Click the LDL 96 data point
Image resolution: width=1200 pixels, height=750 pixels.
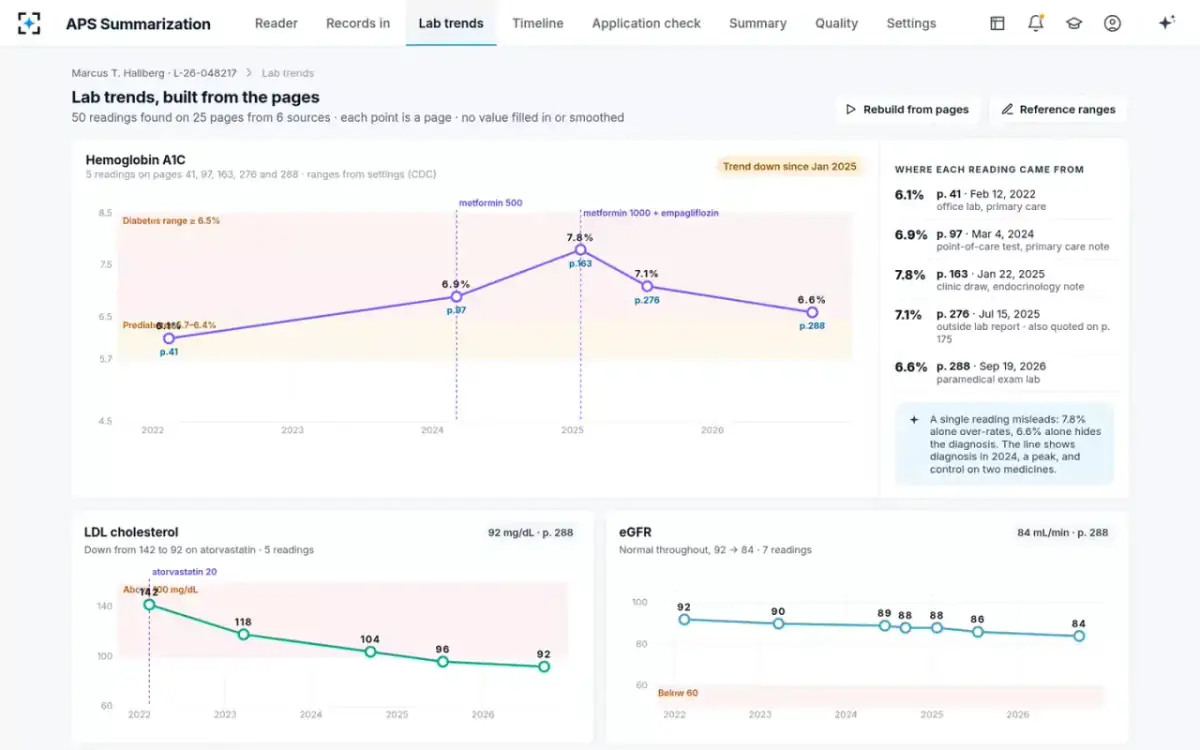[443, 662]
